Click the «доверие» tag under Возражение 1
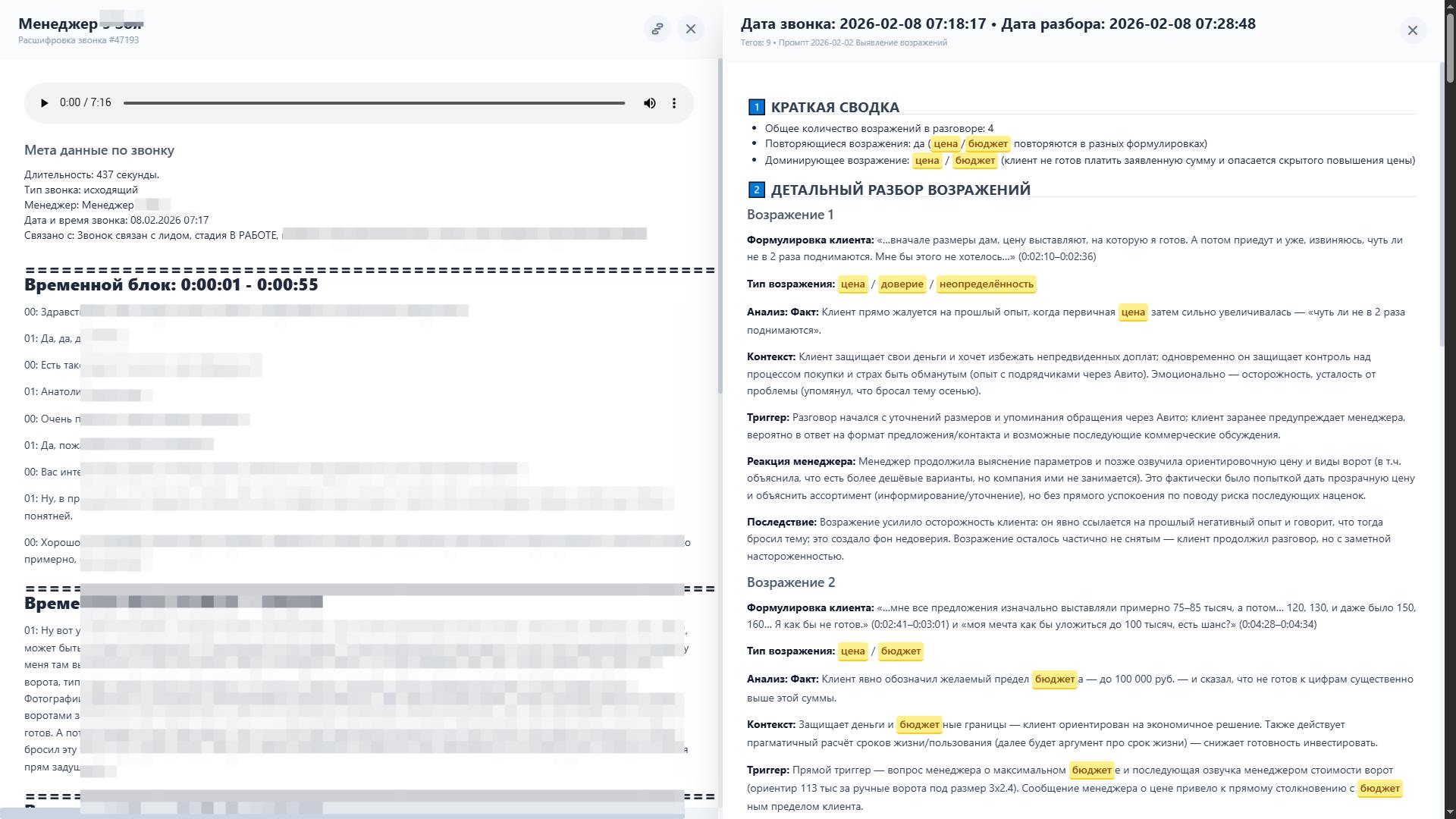The image size is (1456, 819). point(902,284)
